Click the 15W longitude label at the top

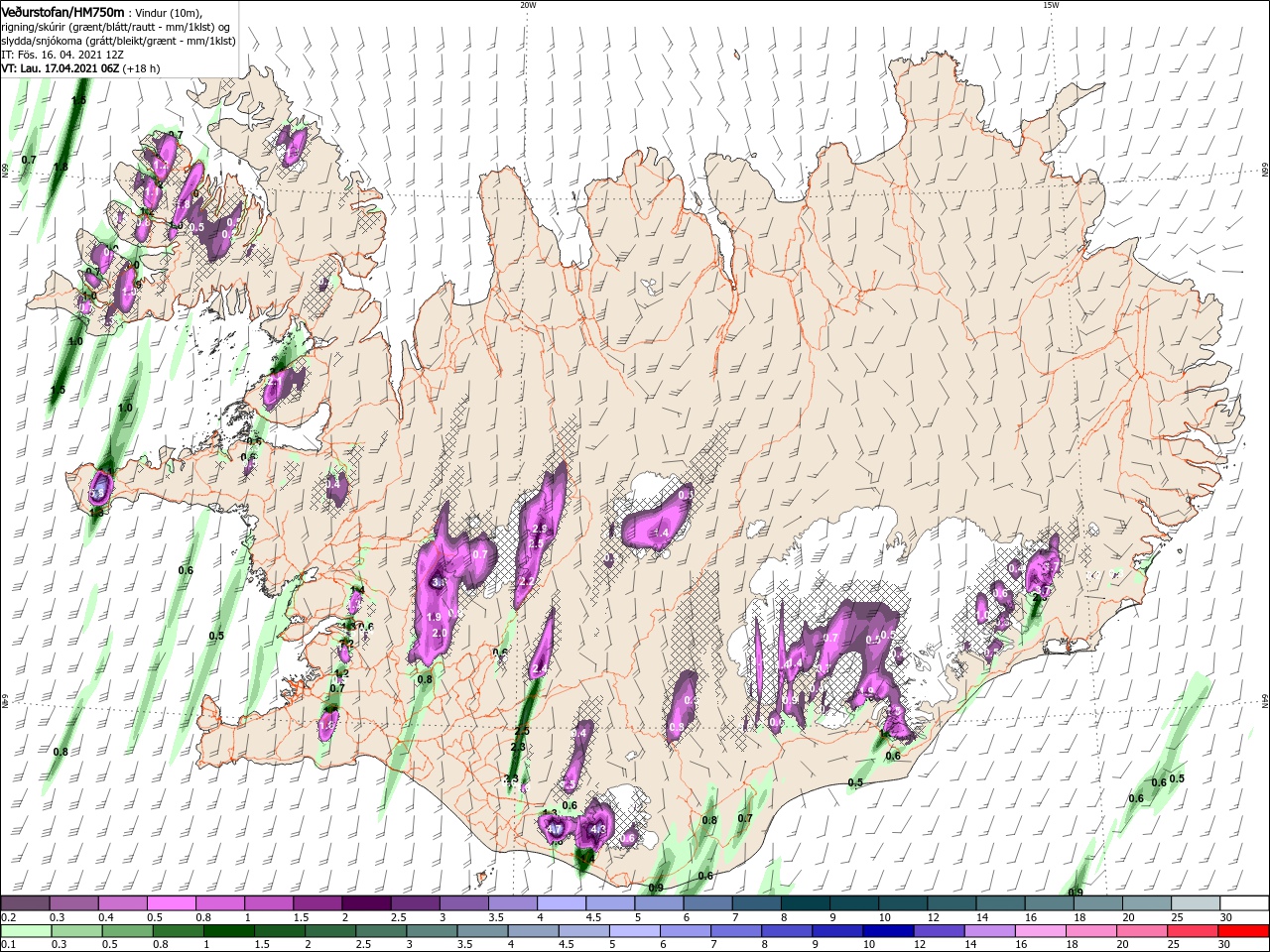point(1050,5)
